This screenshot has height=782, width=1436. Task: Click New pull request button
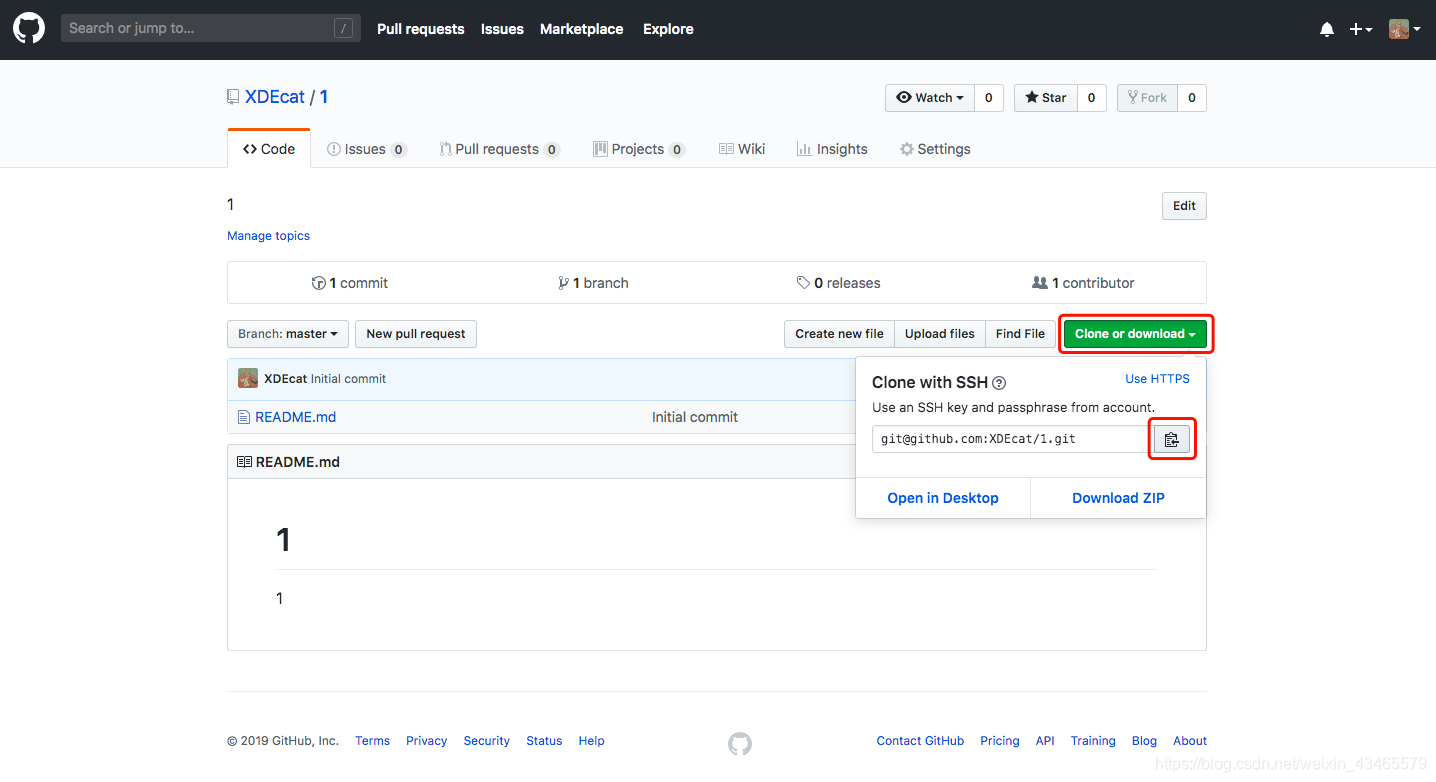416,334
